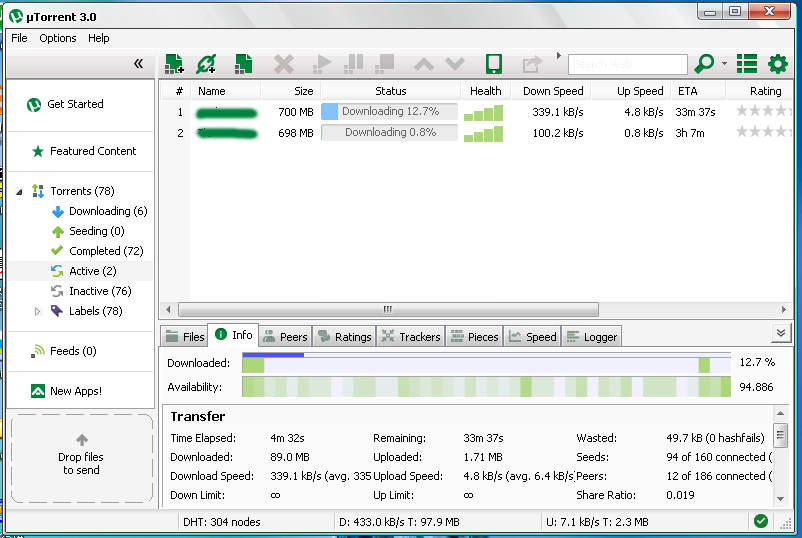Sort by Down Speed column header
The image size is (802, 538).
pos(551,91)
